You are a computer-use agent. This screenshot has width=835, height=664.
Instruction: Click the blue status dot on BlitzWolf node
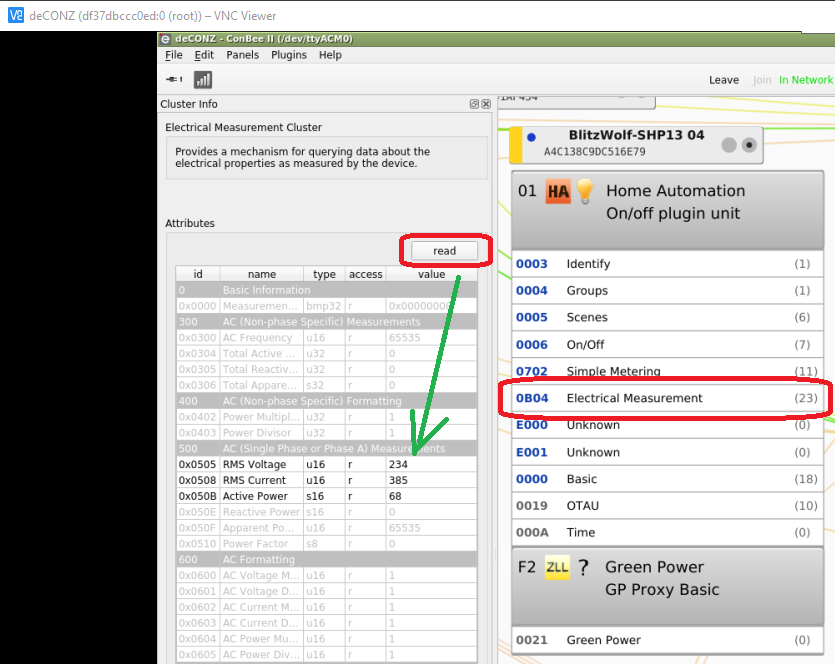531,137
